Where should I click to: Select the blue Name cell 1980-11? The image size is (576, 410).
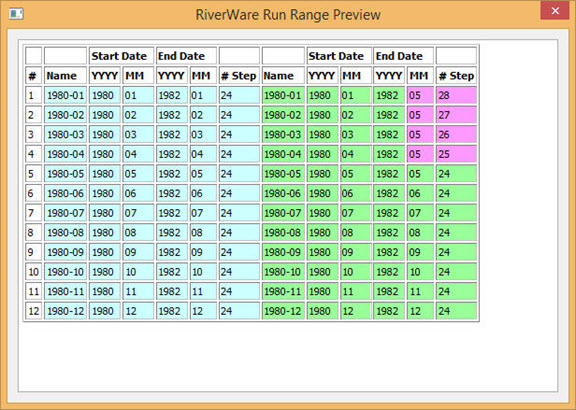[65, 291]
